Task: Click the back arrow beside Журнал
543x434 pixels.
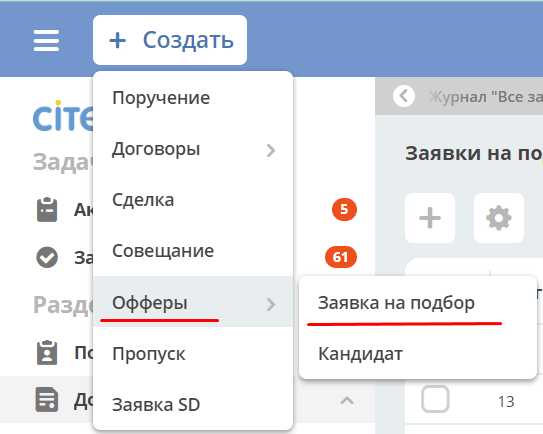Action: point(404,96)
